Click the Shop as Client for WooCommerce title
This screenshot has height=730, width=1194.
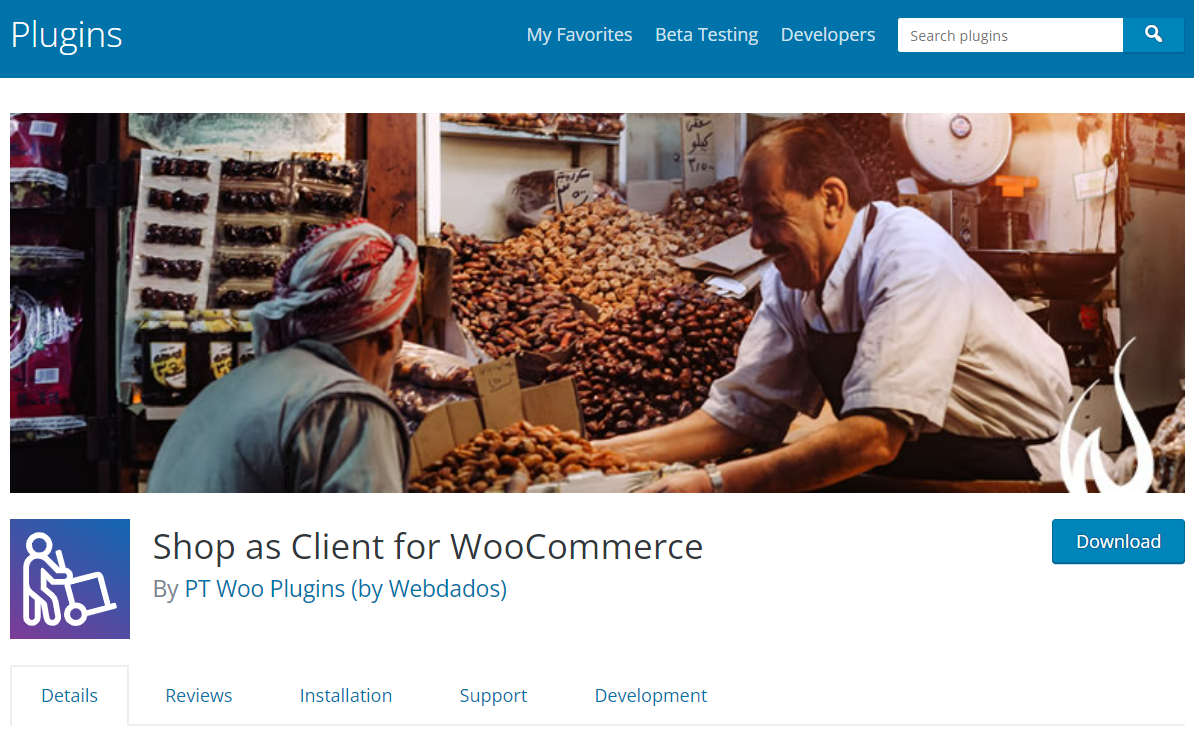tap(428, 547)
